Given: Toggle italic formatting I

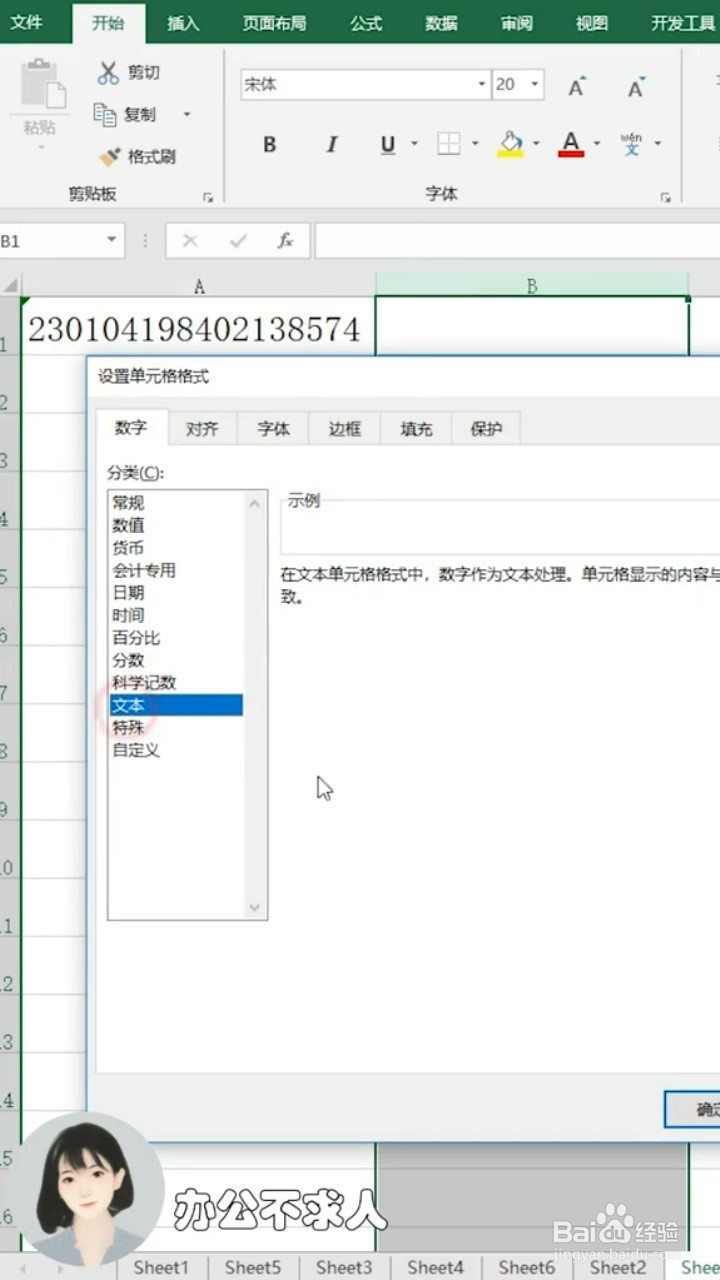Looking at the screenshot, I should click(332, 144).
